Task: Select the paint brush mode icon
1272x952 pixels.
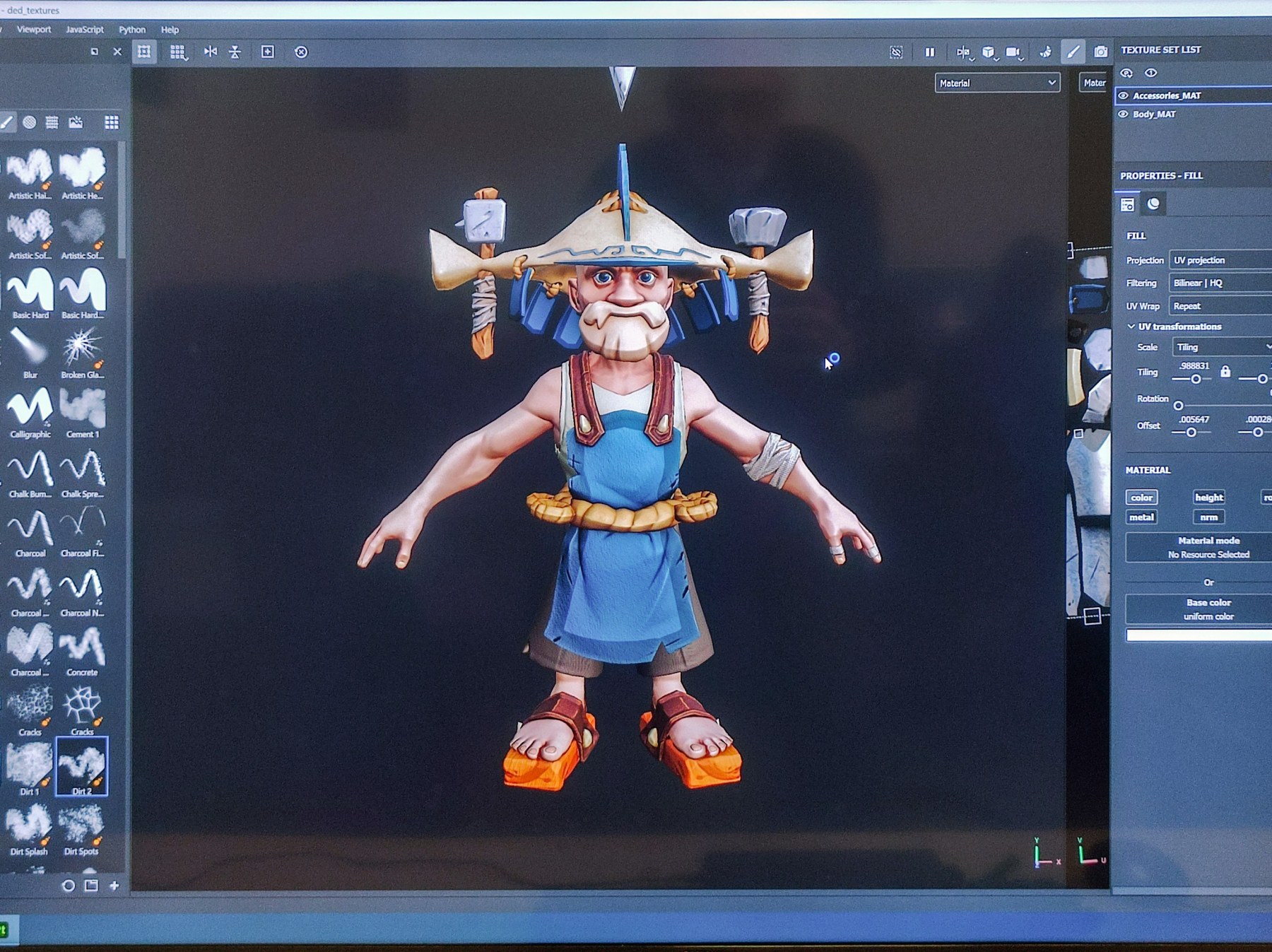Action: pos(1073,52)
